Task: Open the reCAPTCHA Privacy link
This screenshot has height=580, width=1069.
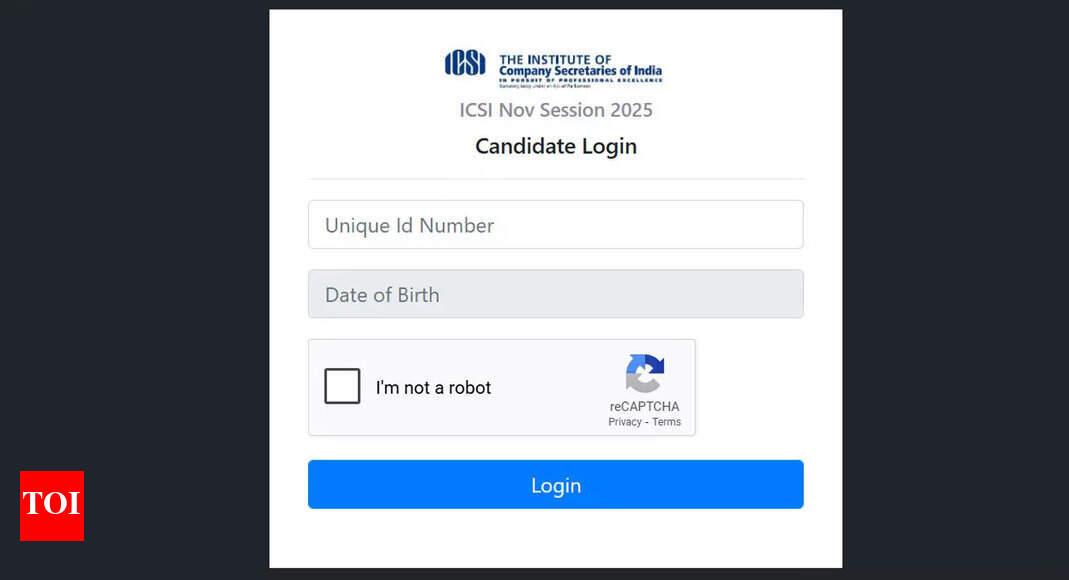Action: pyautogui.click(x=623, y=421)
